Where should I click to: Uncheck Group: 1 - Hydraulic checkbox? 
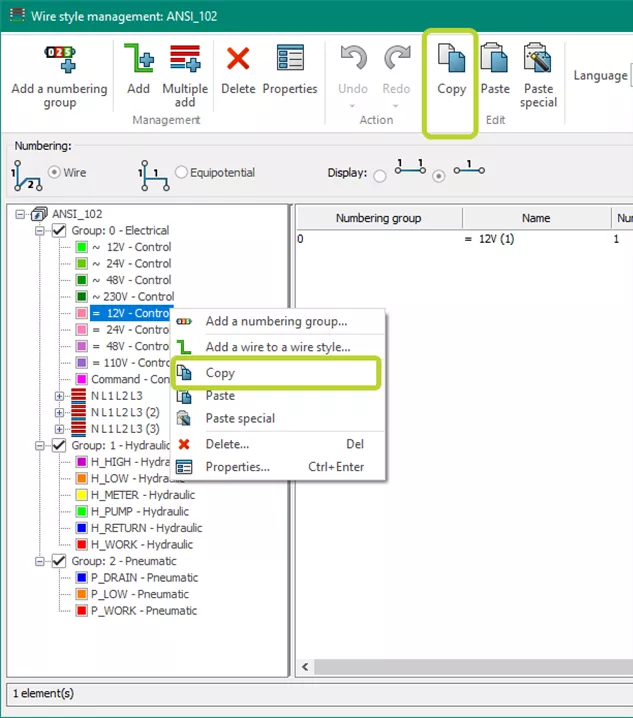(59, 445)
